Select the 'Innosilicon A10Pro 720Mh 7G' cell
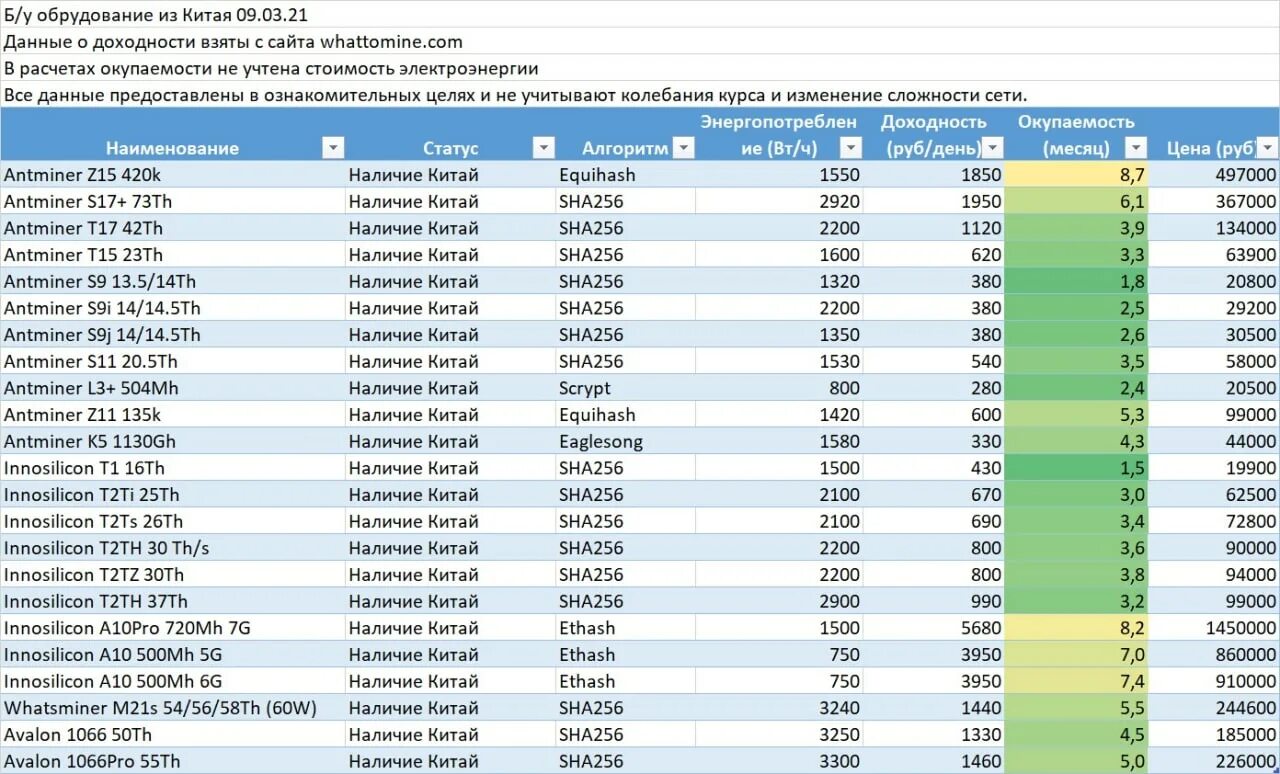 (172, 628)
